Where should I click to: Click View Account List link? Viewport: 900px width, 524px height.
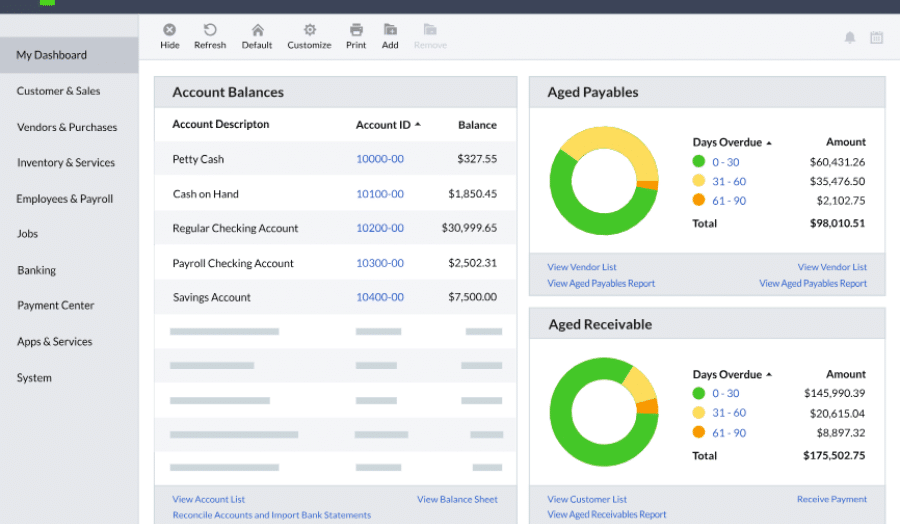(208, 499)
